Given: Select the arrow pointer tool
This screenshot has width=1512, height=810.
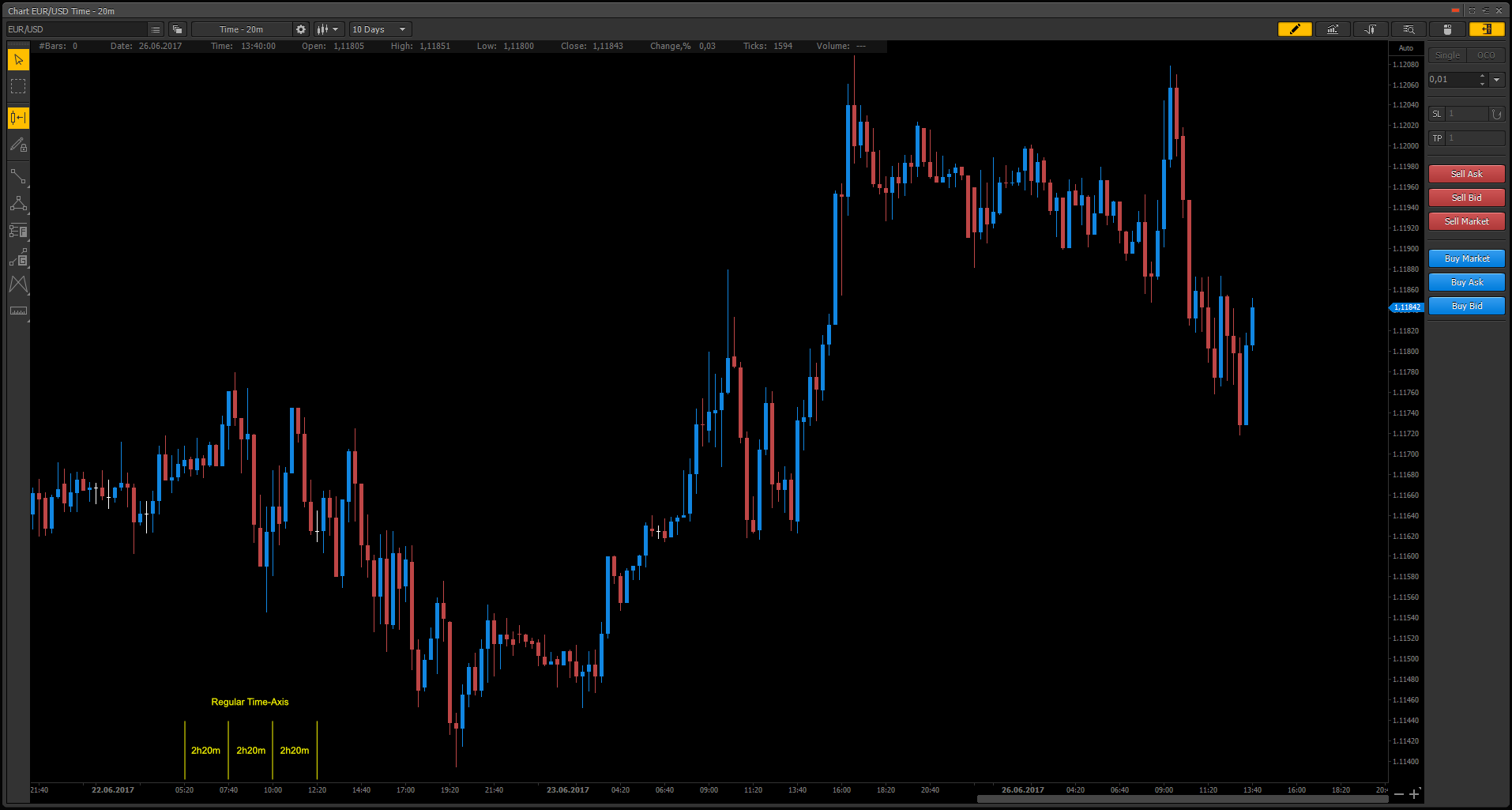Looking at the screenshot, I should click(x=18, y=60).
